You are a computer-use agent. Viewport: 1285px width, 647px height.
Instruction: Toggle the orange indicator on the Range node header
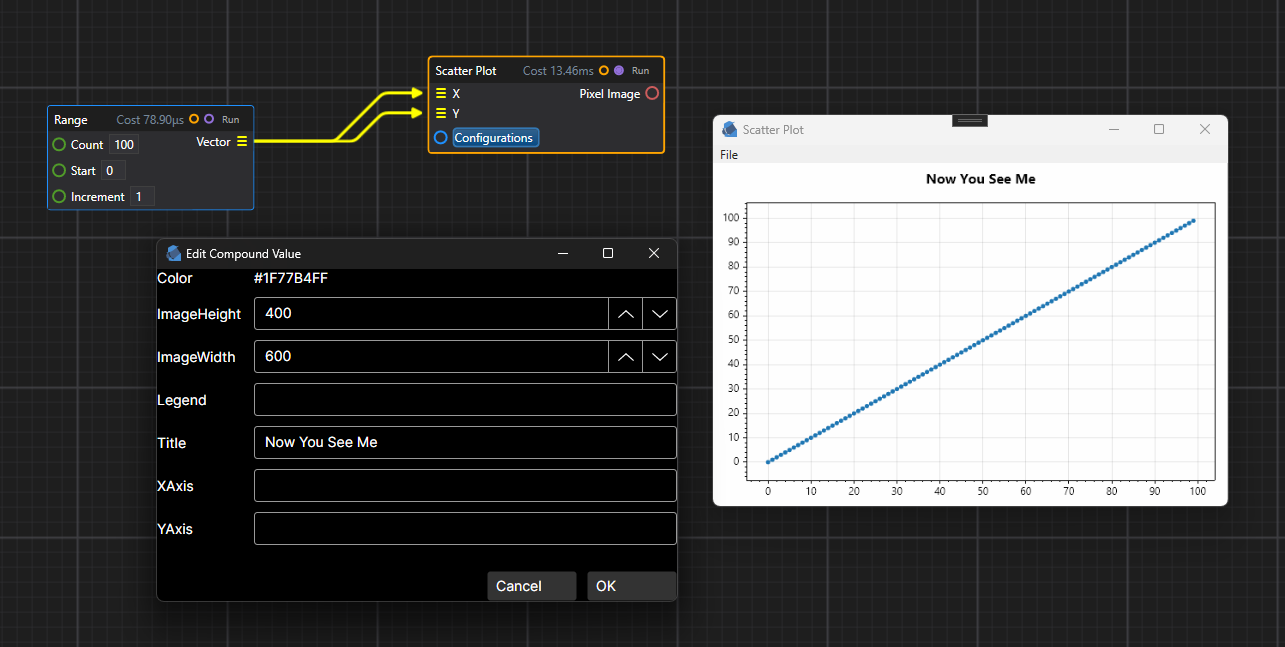[x=195, y=118]
